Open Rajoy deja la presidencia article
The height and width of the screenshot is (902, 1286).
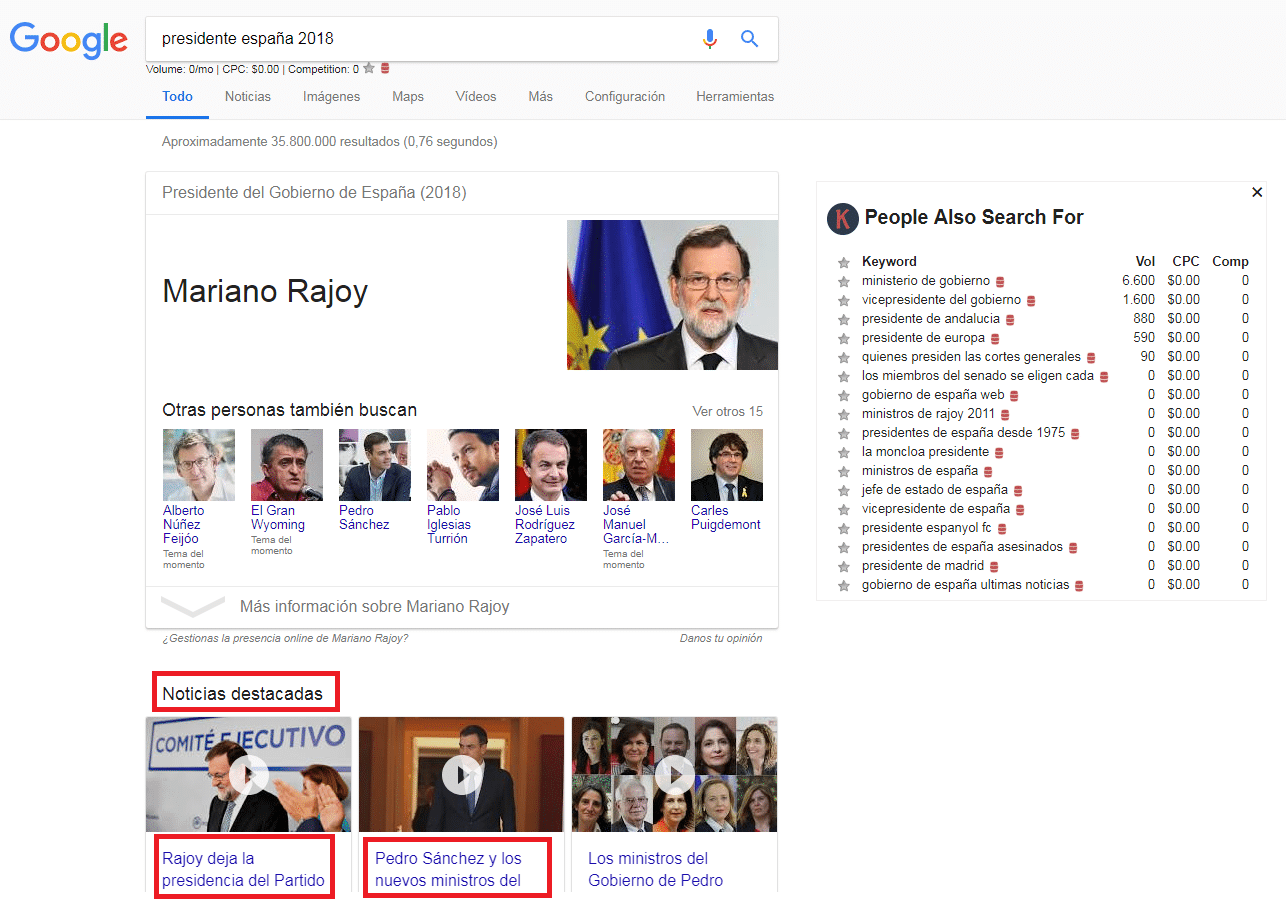click(x=243, y=869)
